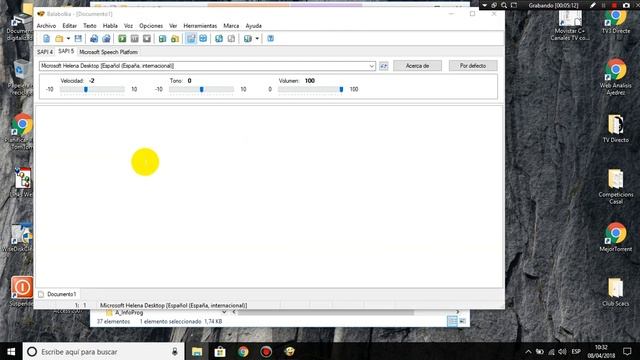Start reading aloud with green play icon
This screenshot has width=640, height=360.
pyautogui.click(x=122, y=39)
